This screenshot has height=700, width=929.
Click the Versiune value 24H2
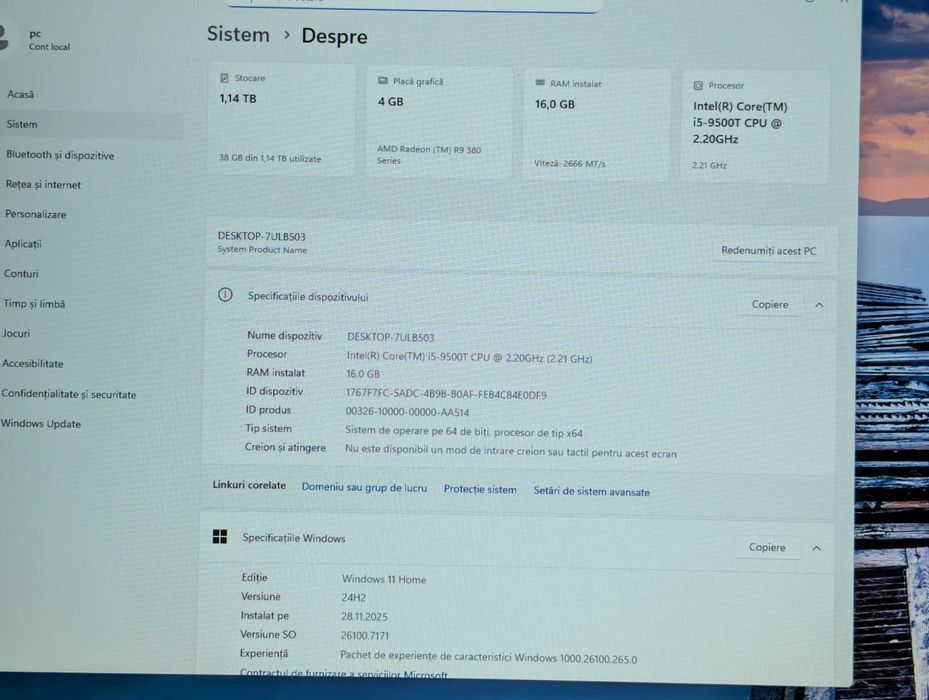pyautogui.click(x=354, y=597)
